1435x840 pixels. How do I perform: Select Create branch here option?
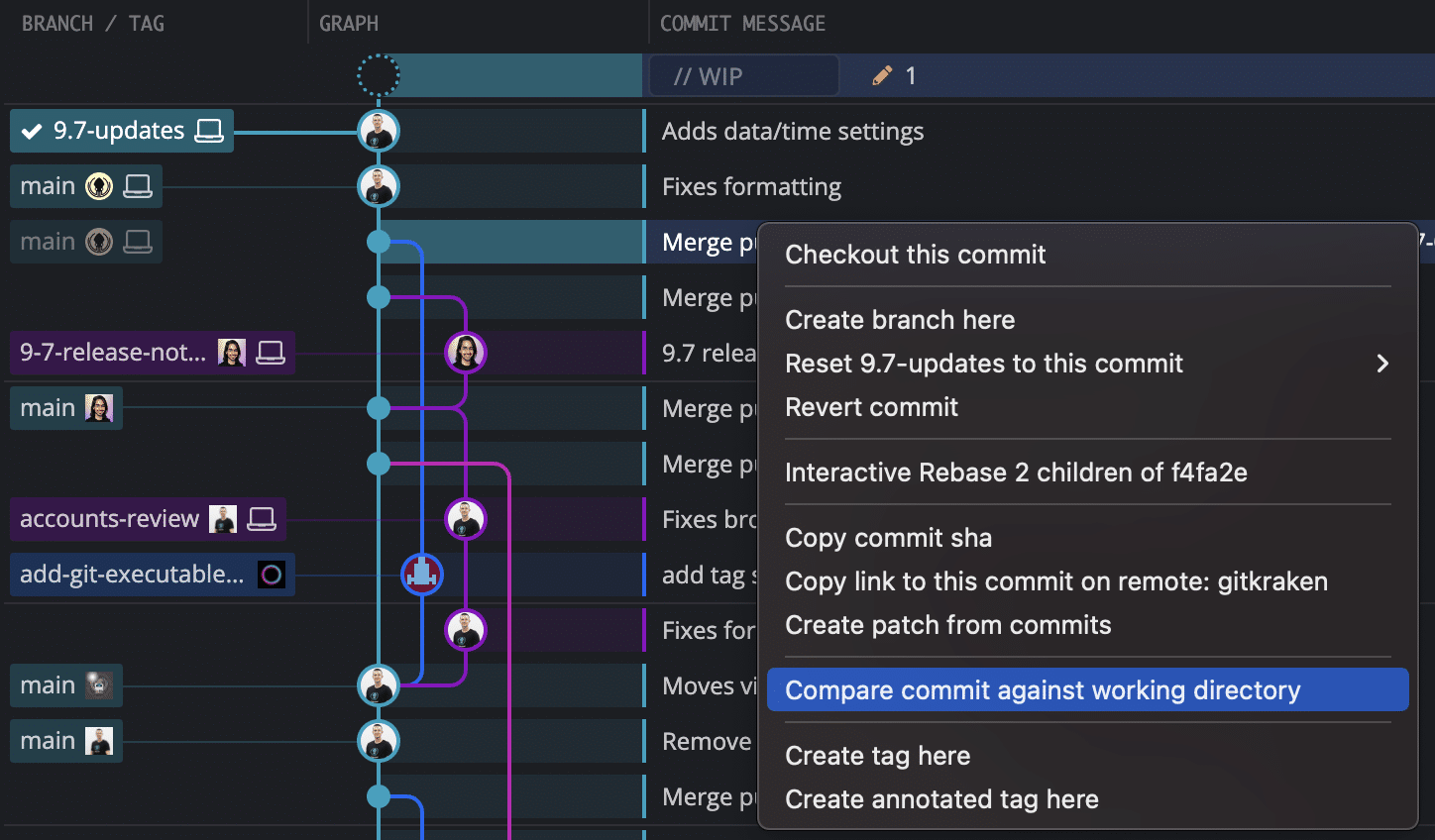coord(900,320)
